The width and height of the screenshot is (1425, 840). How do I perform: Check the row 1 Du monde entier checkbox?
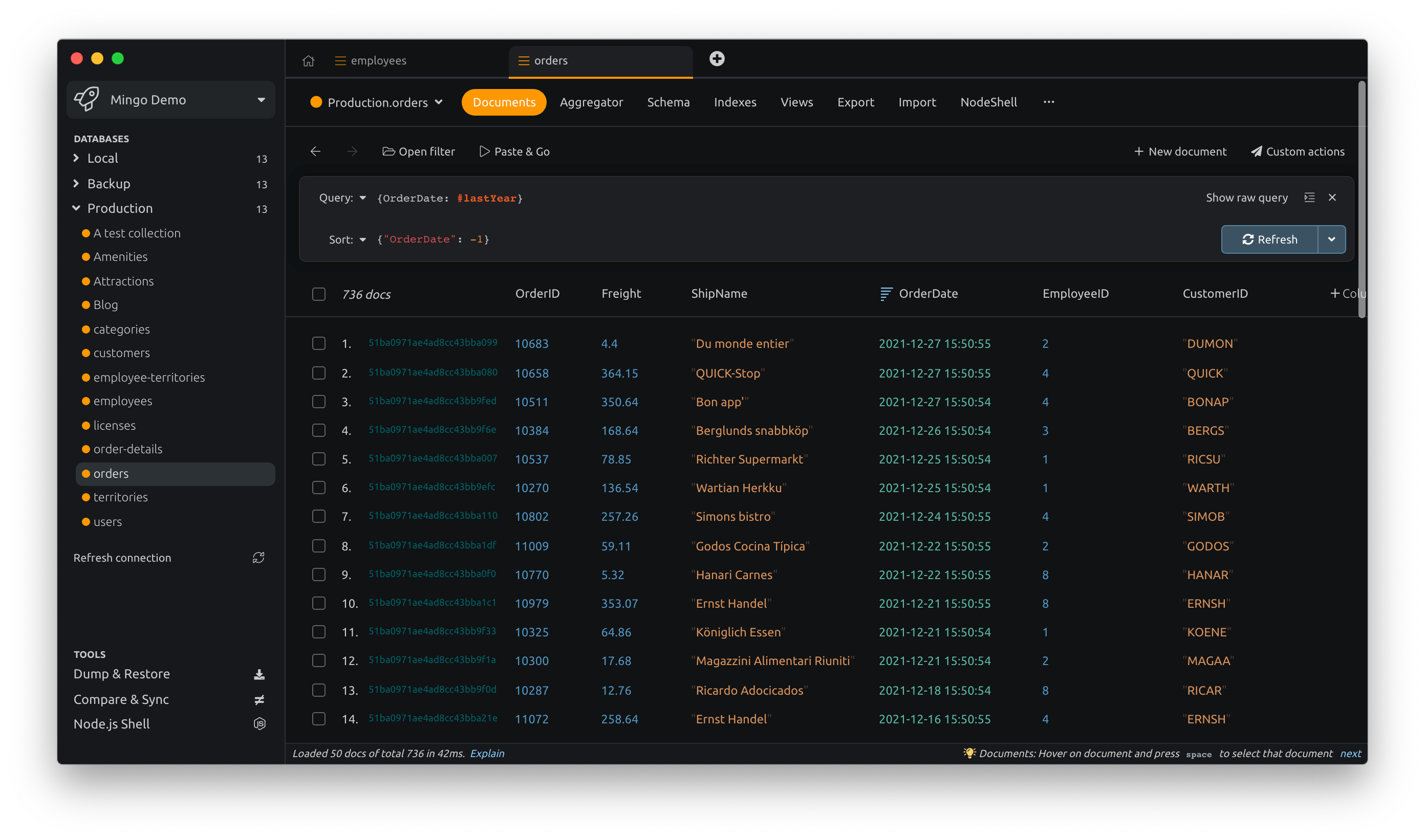[x=319, y=343]
